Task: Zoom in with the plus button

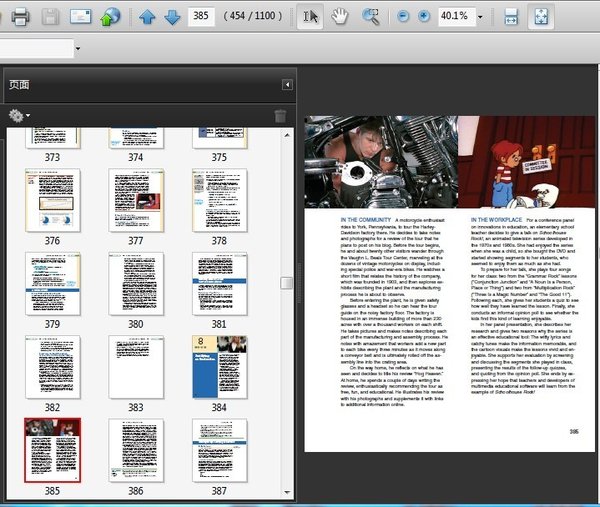Action: tap(424, 17)
